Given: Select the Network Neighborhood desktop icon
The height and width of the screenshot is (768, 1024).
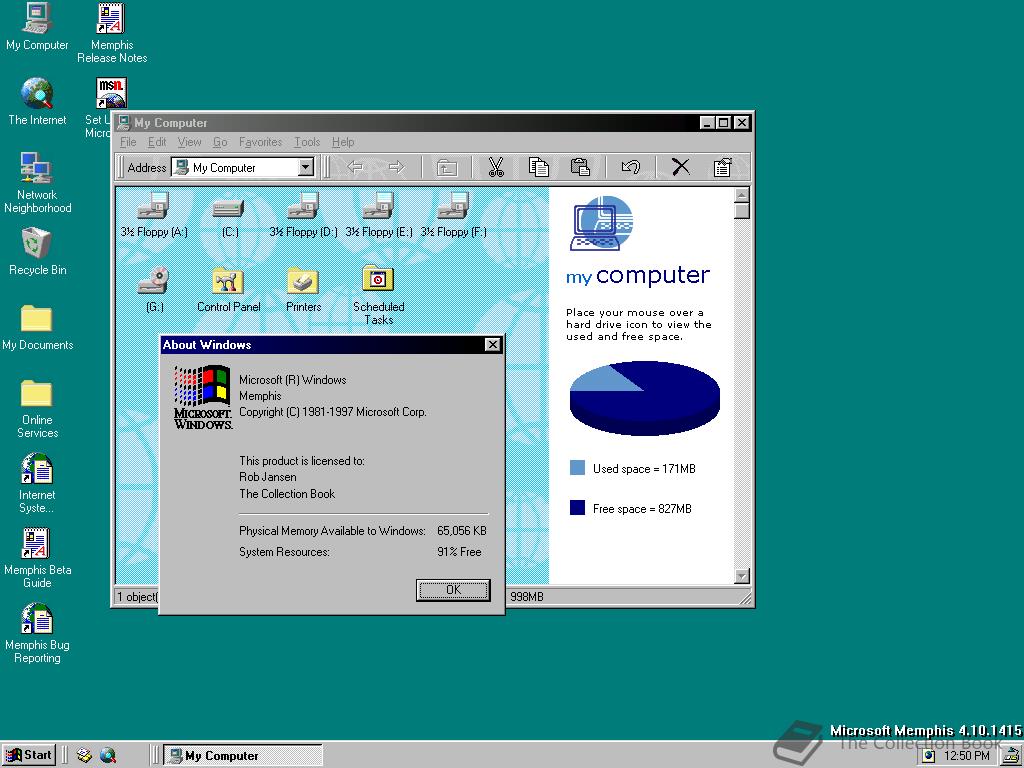Looking at the screenshot, I should [37, 183].
